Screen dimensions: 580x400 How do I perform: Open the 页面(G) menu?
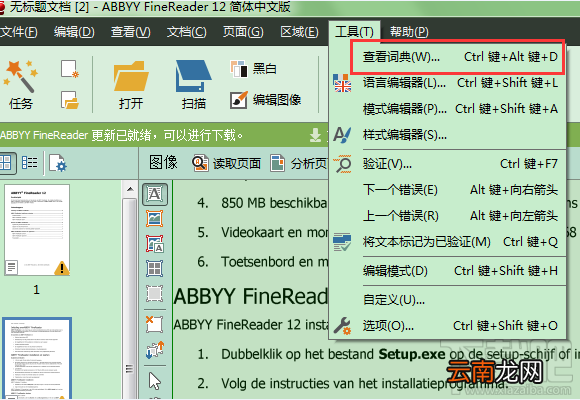click(x=243, y=32)
